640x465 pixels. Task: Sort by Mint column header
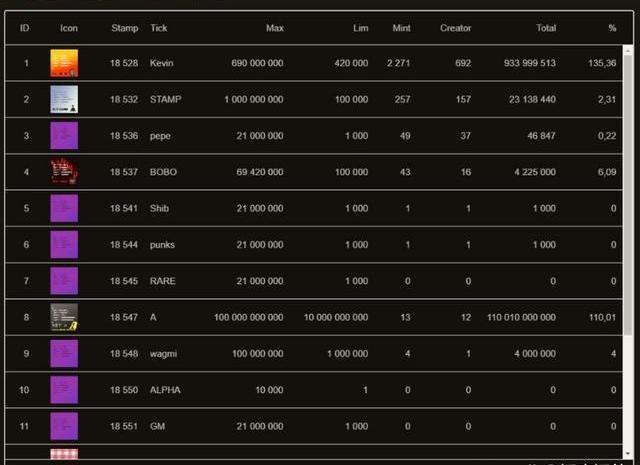(400, 28)
